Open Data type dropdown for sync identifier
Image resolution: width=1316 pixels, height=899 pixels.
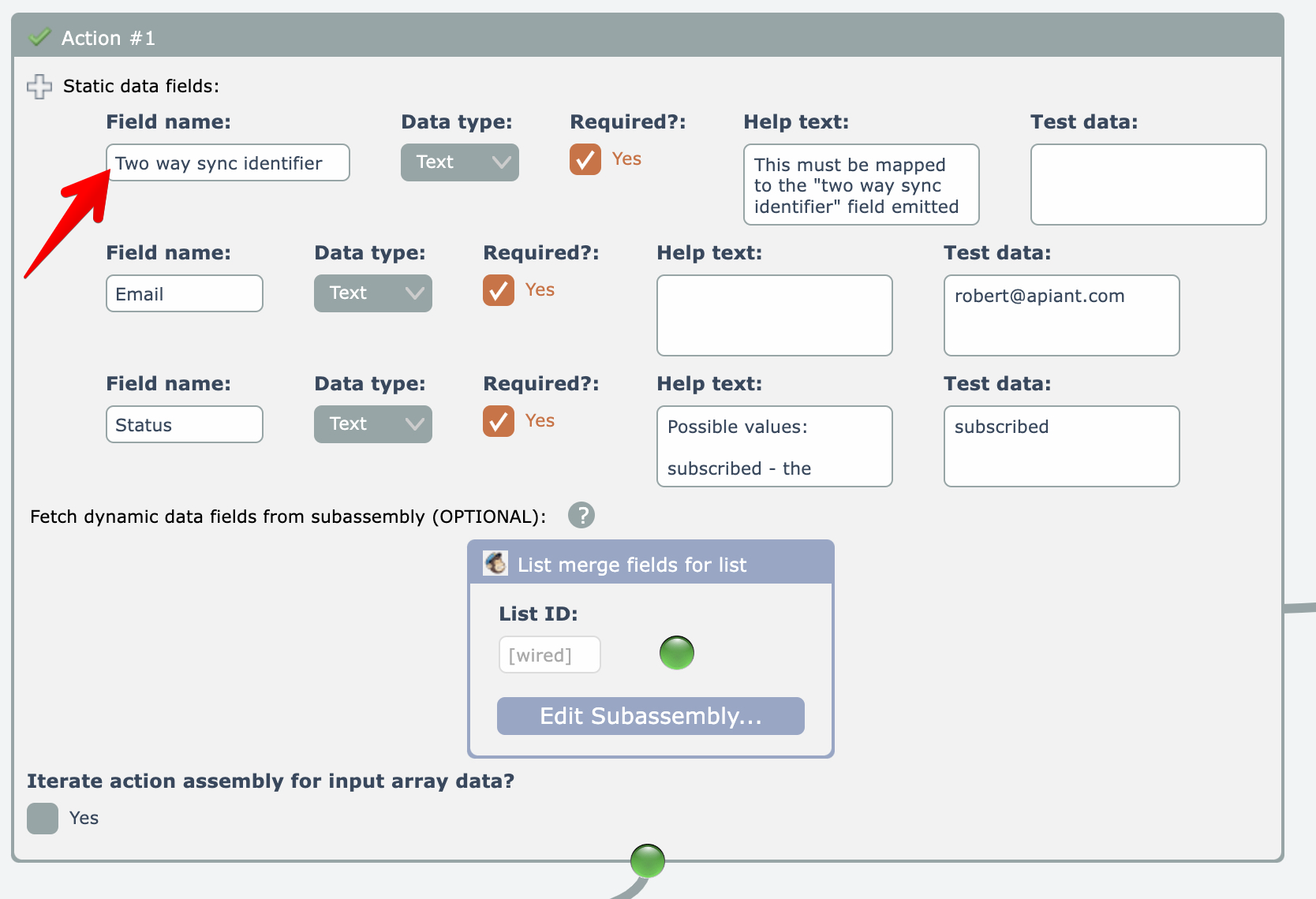459,162
